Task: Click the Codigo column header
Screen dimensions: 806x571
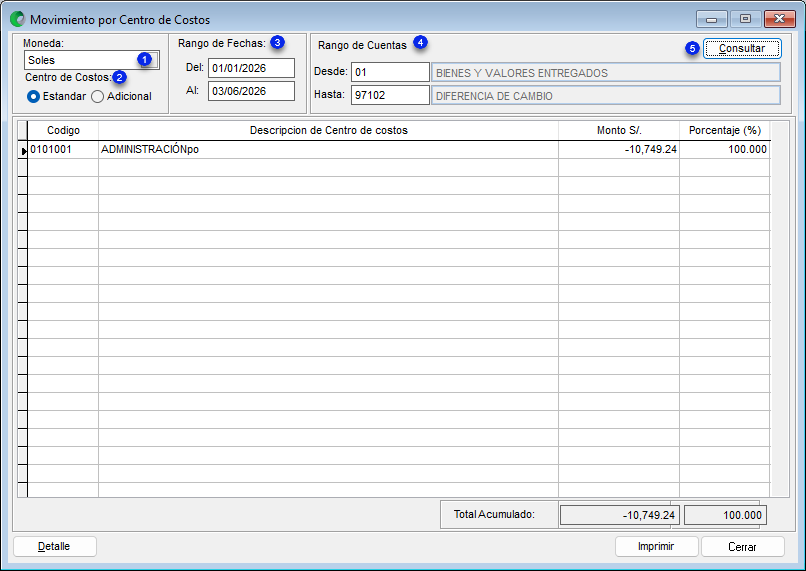Action: [63, 131]
